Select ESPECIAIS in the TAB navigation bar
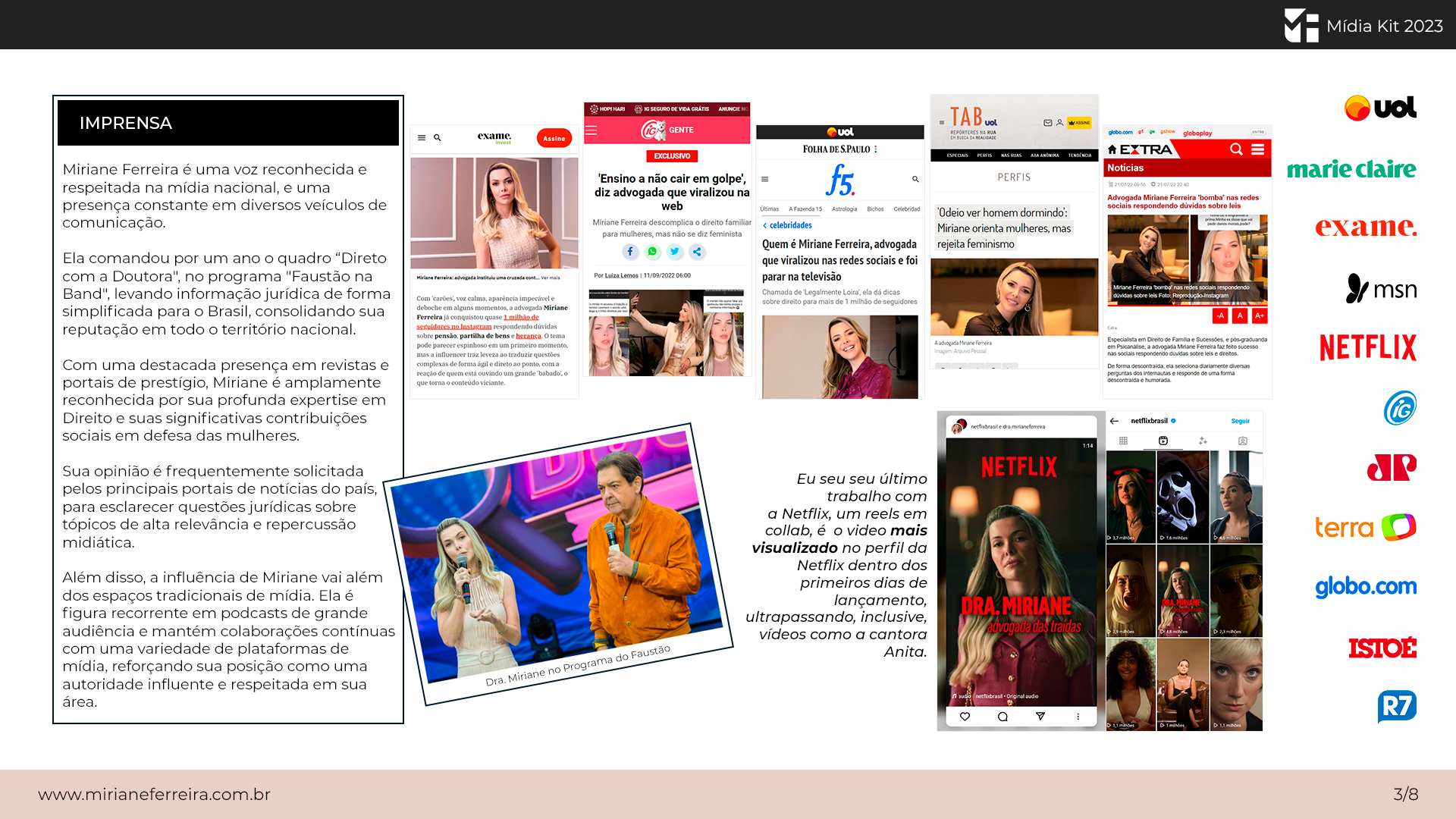The image size is (1456, 819). coord(957,155)
